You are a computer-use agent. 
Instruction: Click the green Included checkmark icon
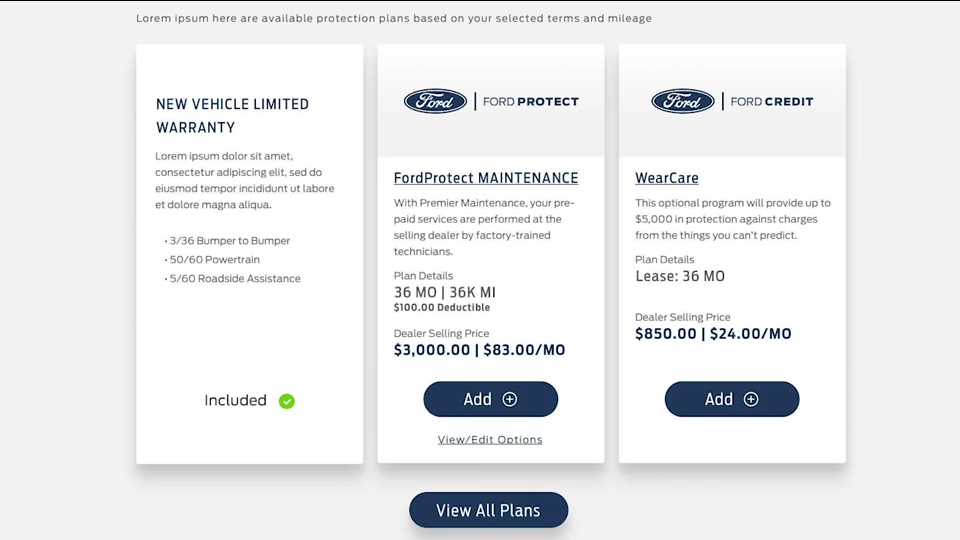click(x=287, y=401)
